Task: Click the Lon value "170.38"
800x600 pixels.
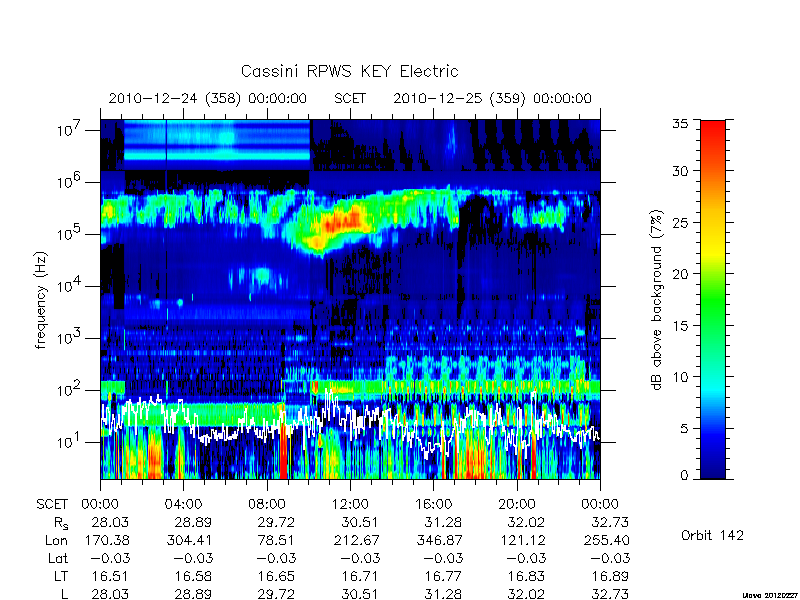Action: tap(106, 540)
